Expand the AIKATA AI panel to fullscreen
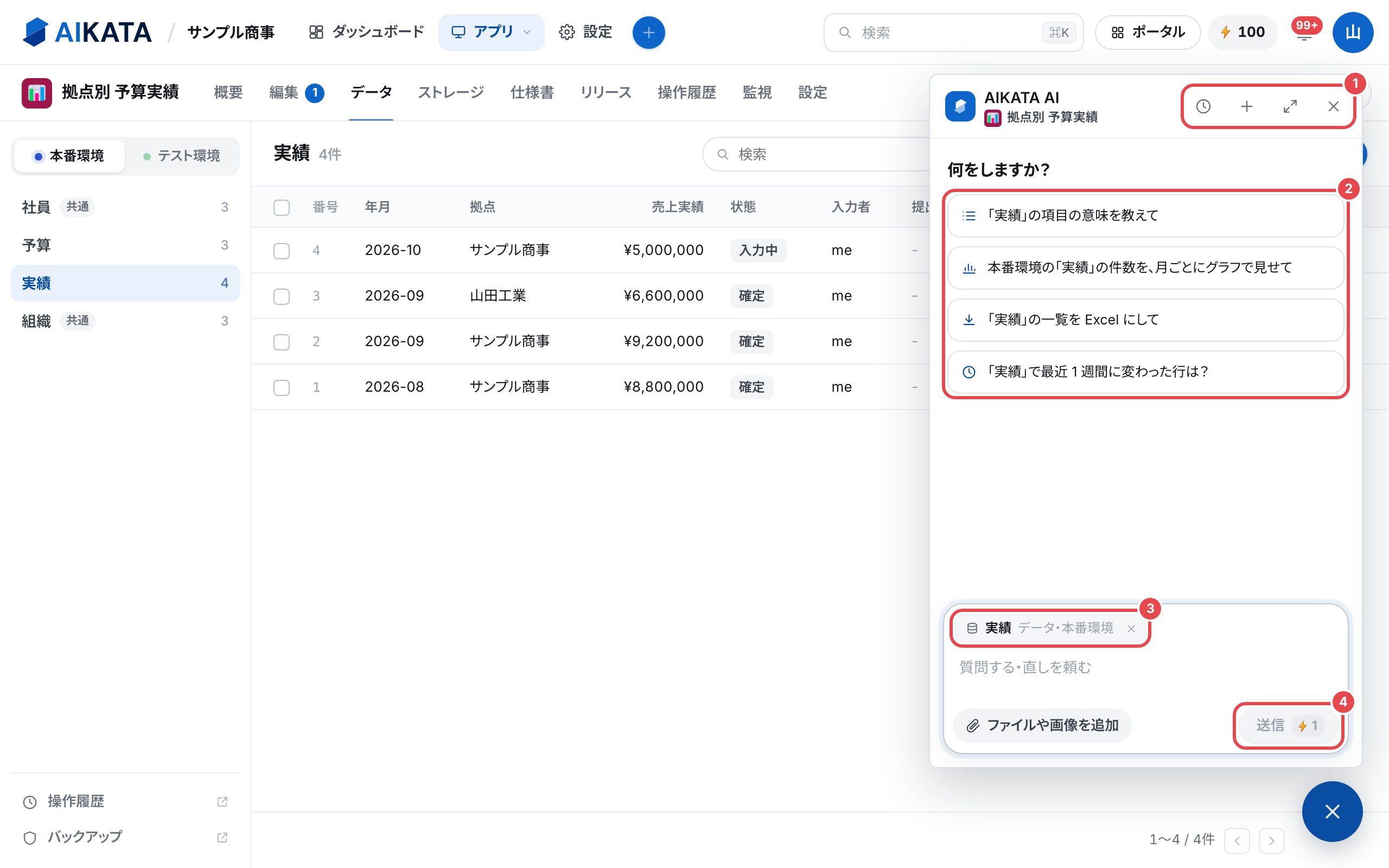This screenshot has width=1389, height=868. [x=1290, y=106]
